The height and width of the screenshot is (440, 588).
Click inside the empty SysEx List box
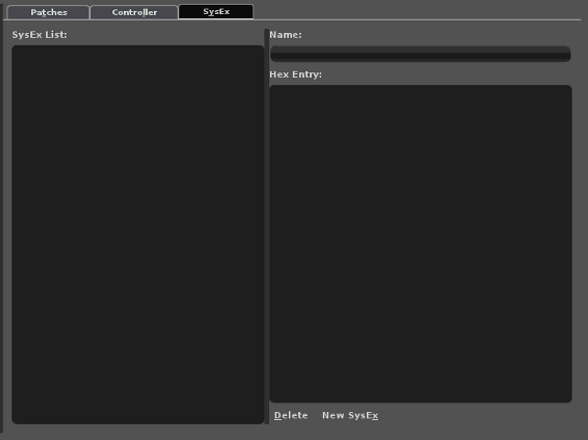138,234
